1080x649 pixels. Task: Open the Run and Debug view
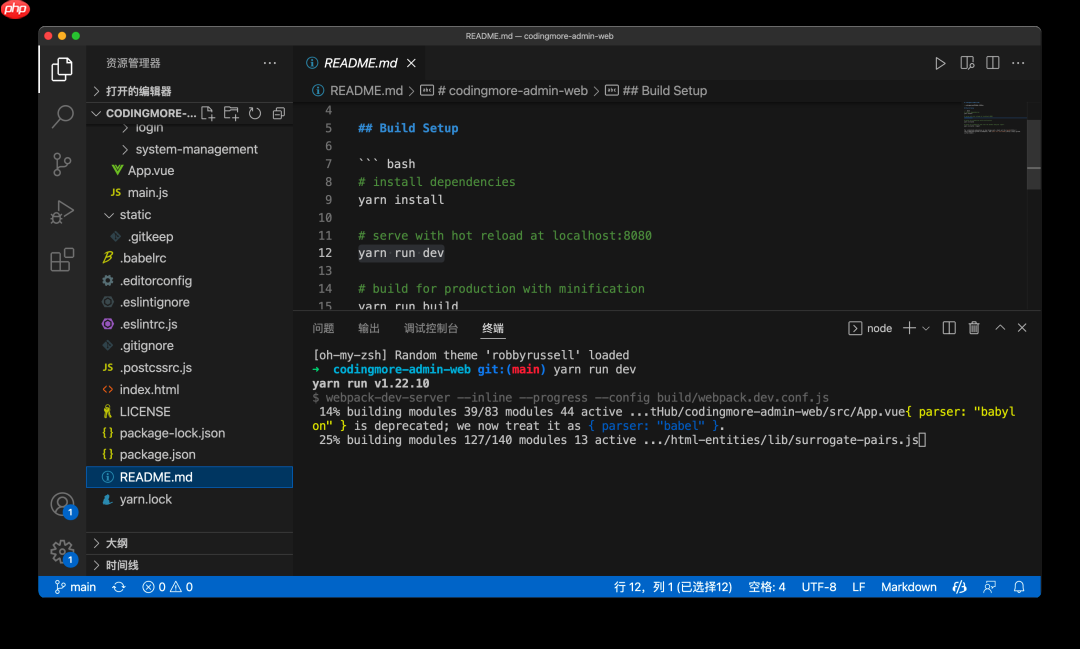62,212
